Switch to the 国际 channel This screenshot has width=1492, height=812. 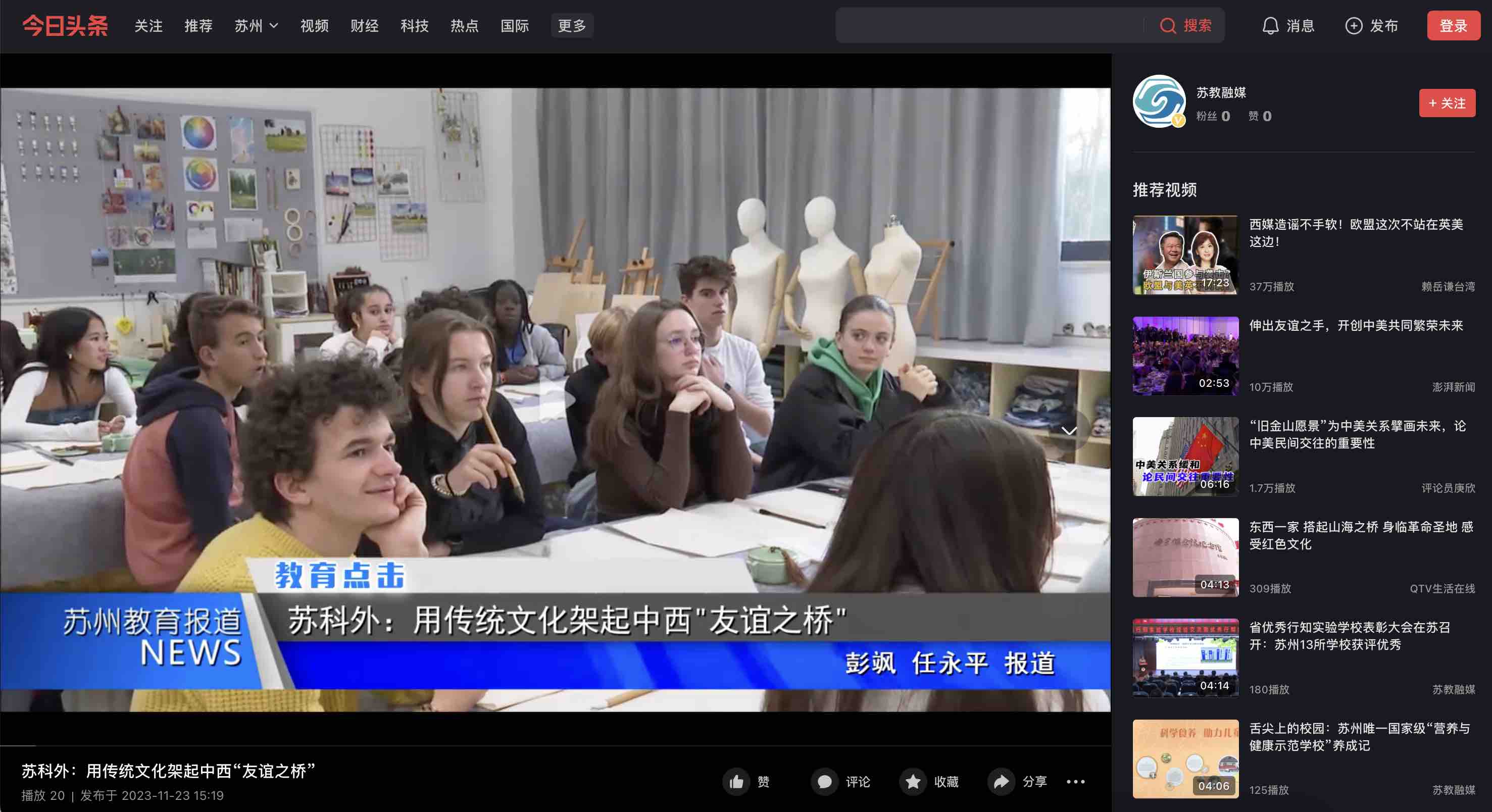515,25
